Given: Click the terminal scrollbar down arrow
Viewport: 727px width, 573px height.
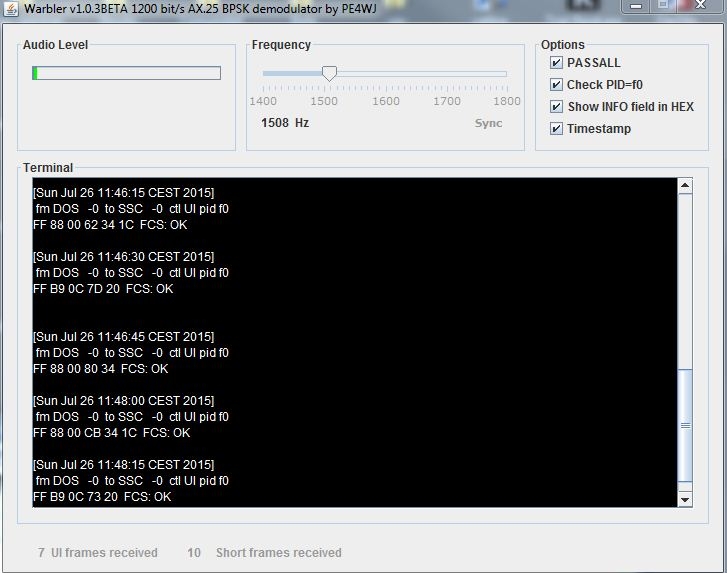Looking at the screenshot, I should click(x=685, y=499).
